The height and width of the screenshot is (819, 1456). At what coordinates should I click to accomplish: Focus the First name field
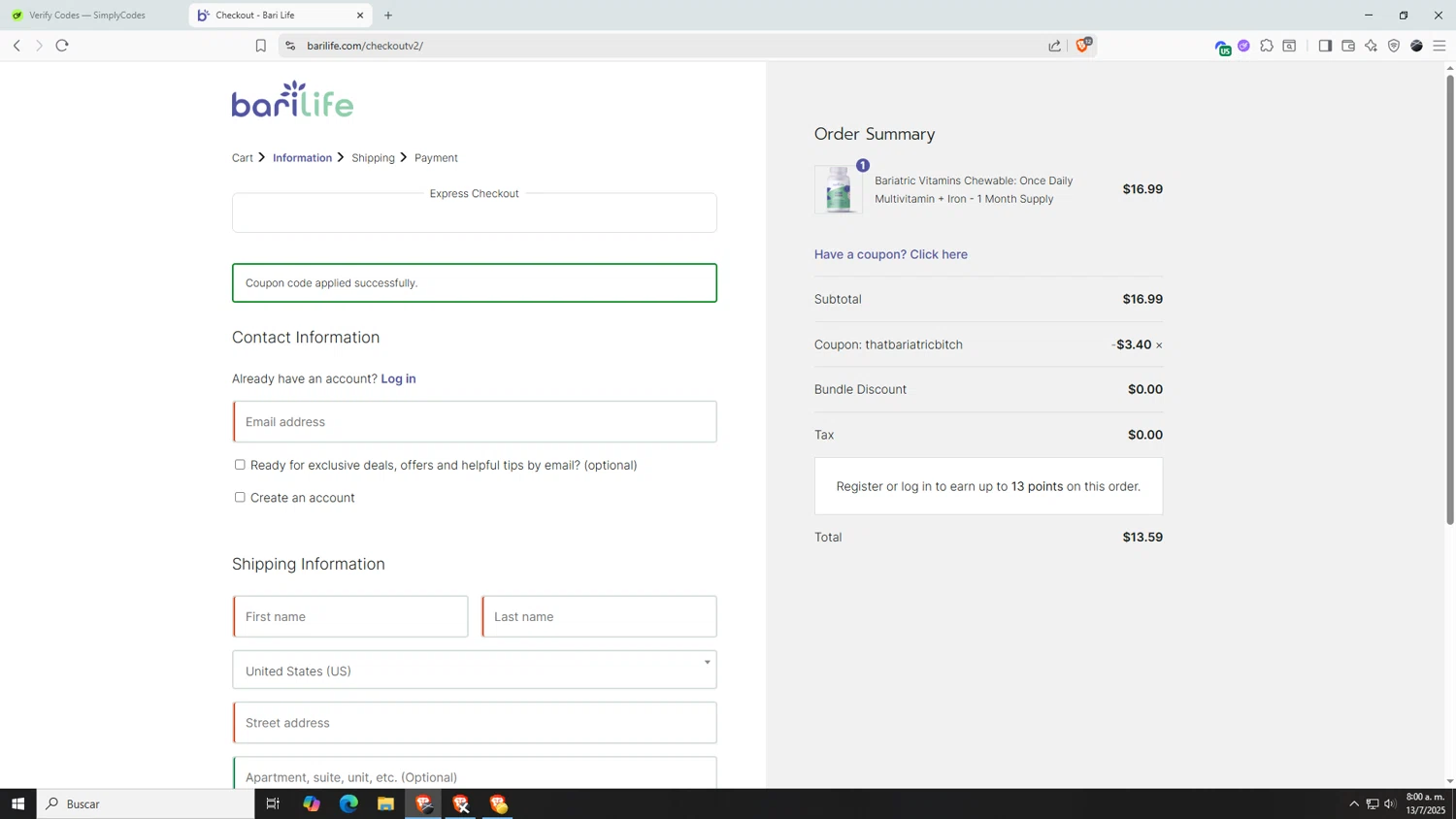point(350,616)
